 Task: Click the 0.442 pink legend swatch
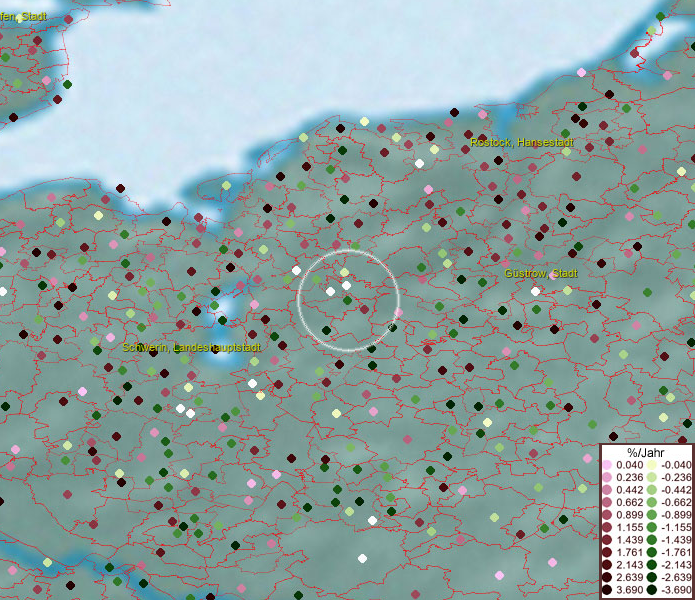tap(607, 490)
